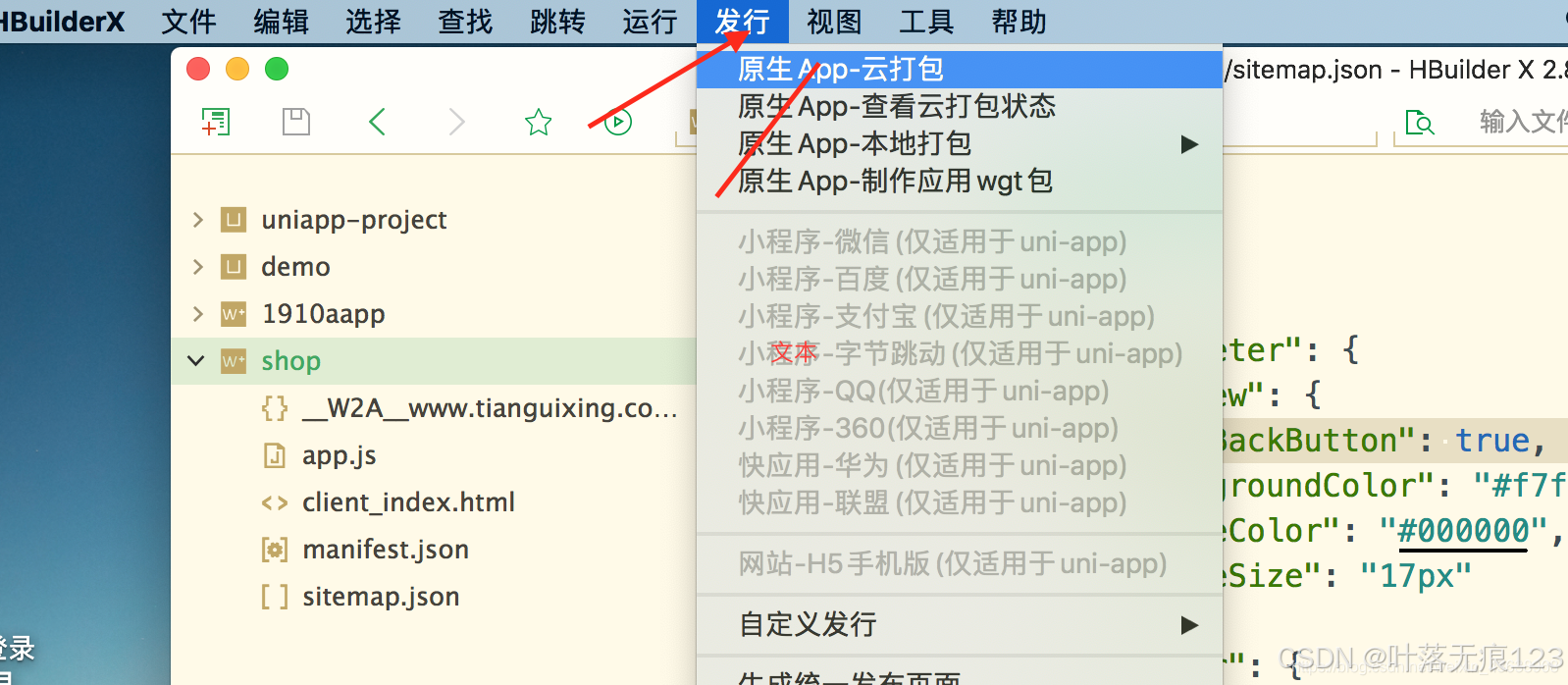Open the 编辑 menu
The height and width of the screenshot is (685, 1568).
click(x=281, y=21)
